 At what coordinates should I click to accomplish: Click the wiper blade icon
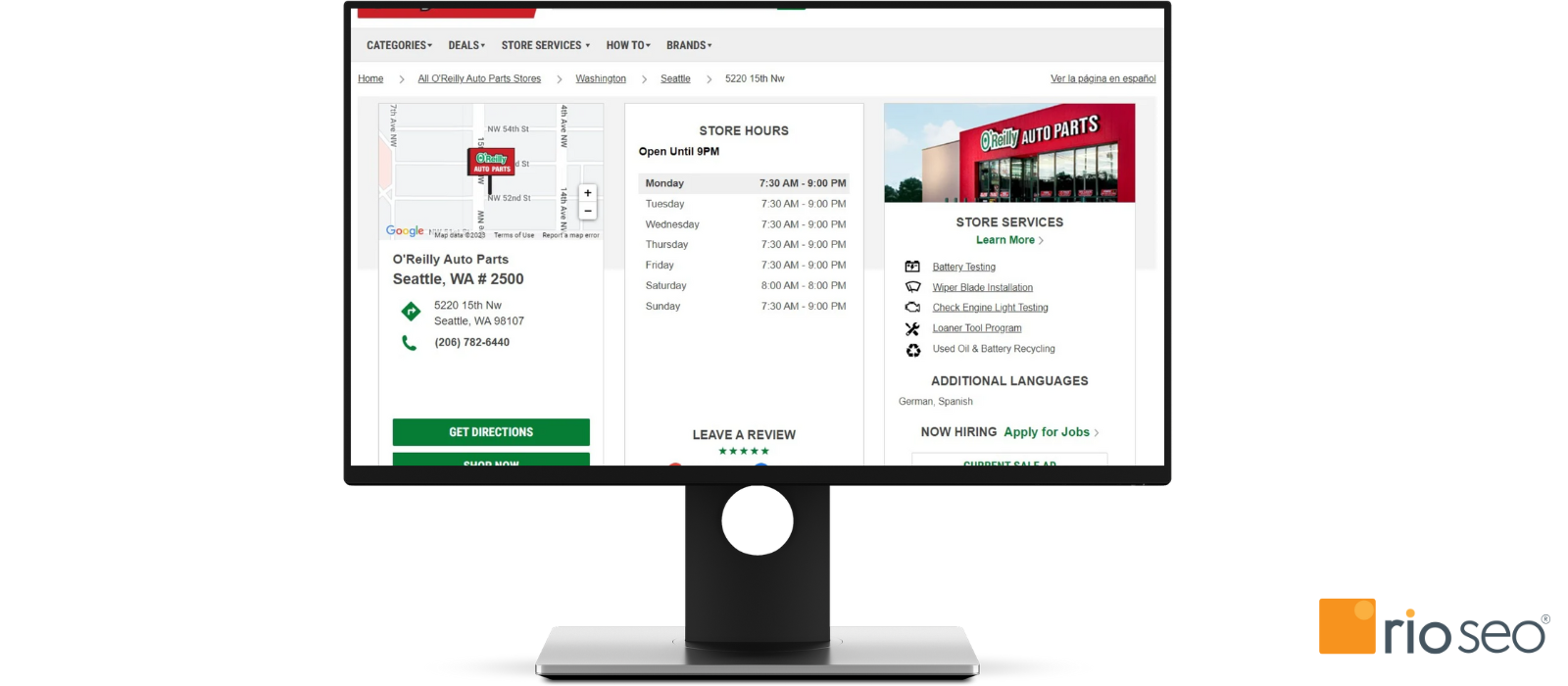click(912, 287)
